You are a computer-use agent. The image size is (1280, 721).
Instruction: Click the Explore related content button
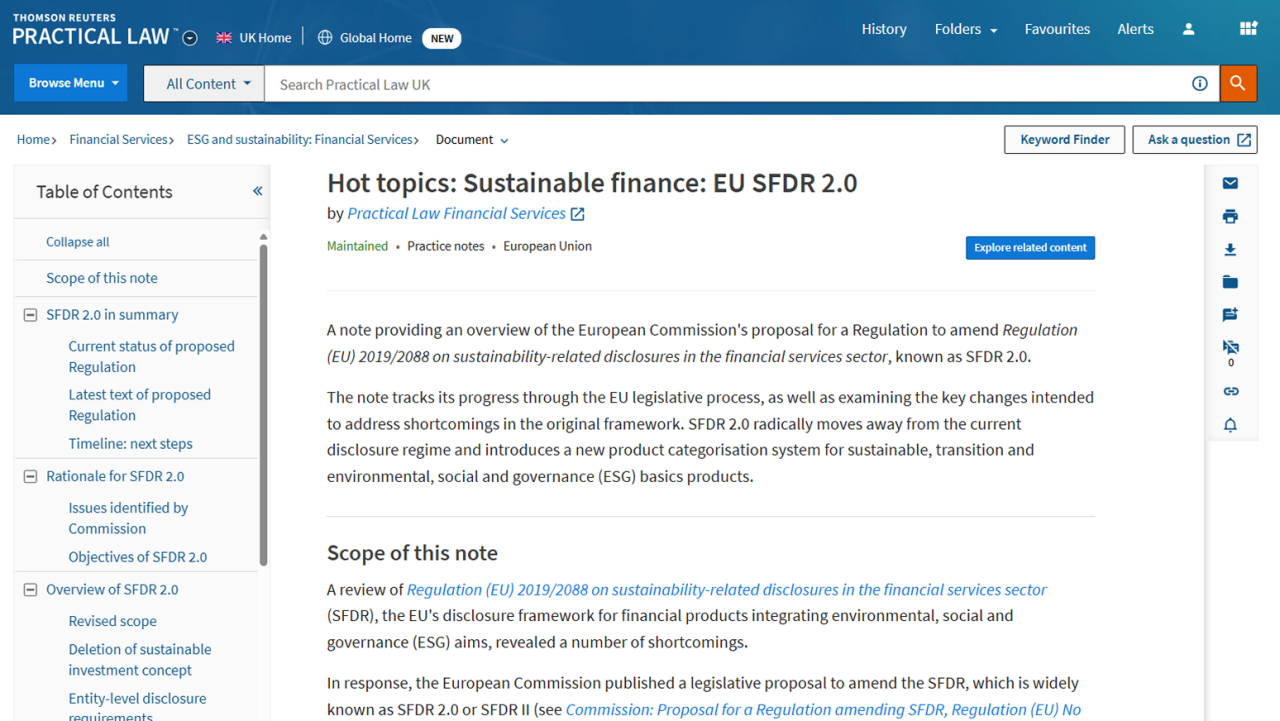point(1030,248)
